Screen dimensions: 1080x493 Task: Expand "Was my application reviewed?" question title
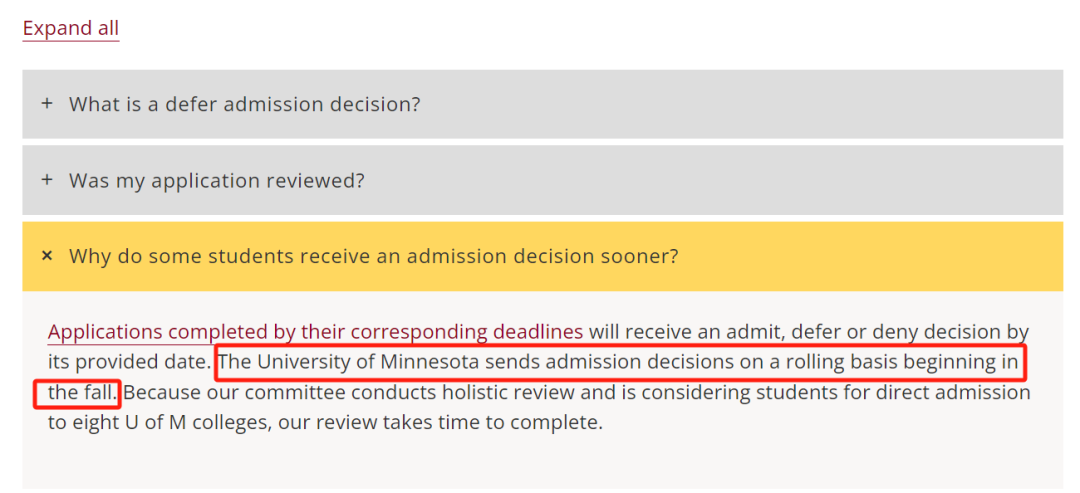216,180
